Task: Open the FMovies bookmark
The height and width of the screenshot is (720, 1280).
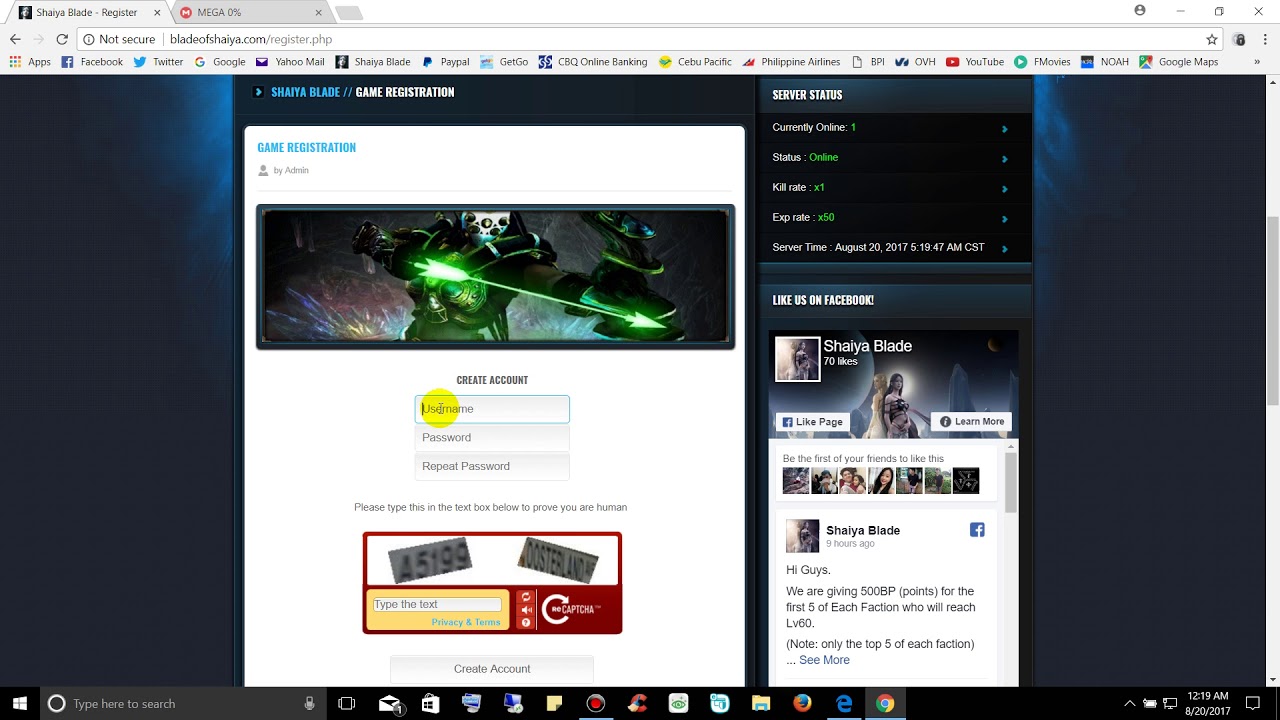Action: [1042, 62]
